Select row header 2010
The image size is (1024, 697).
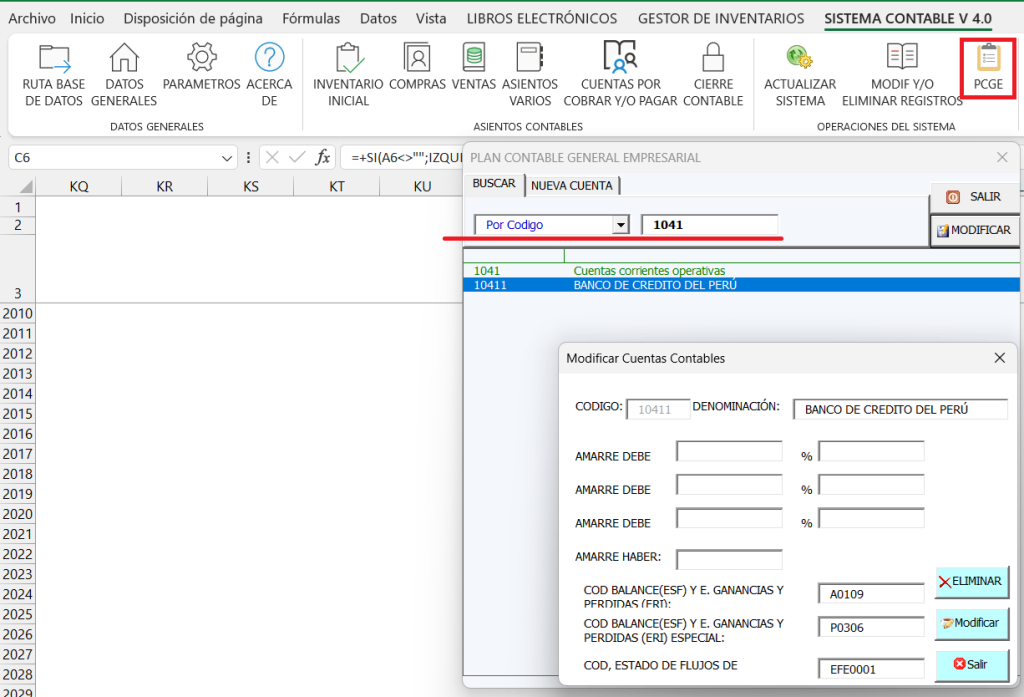pos(18,314)
